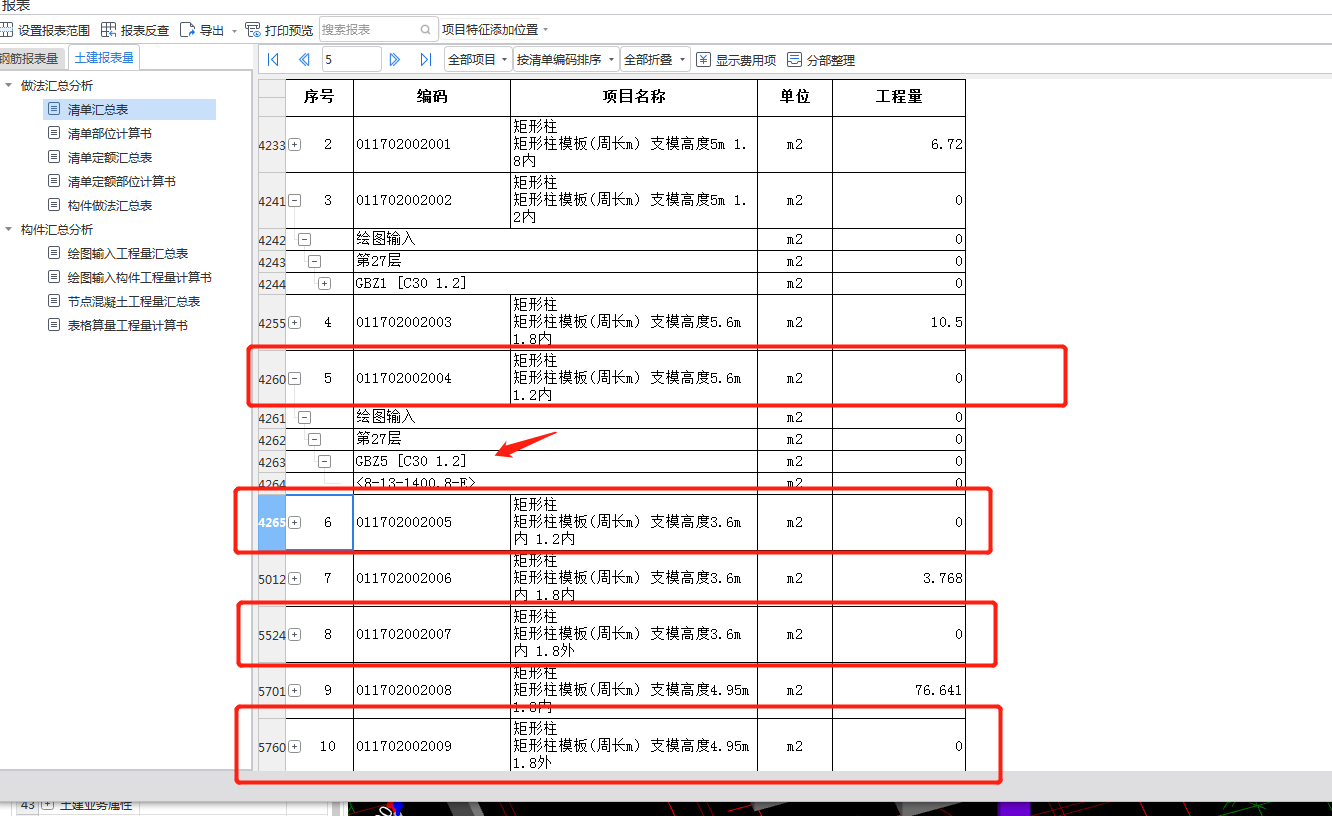1332x816 pixels.
Task: Expand row 4 with code 011702002003
Action: (x=295, y=323)
